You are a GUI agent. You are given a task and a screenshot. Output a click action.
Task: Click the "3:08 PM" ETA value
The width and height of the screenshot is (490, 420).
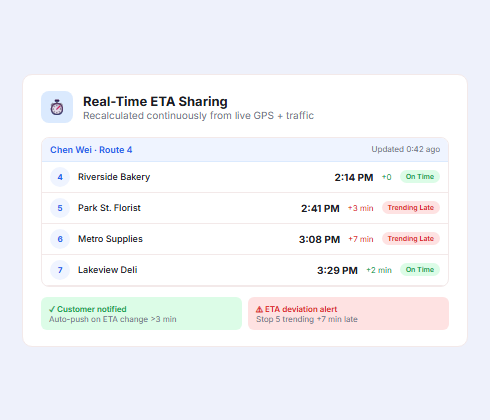[319, 239]
